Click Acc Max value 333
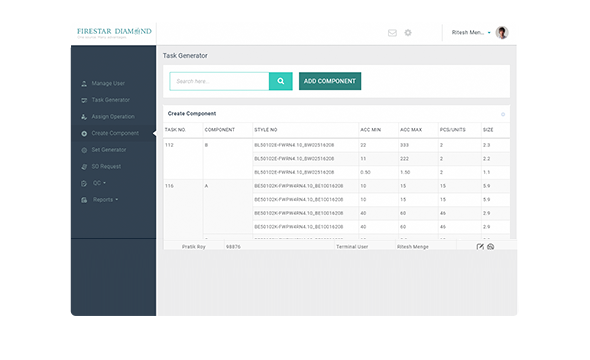Viewport: 590px width, 360px height. click(404, 145)
